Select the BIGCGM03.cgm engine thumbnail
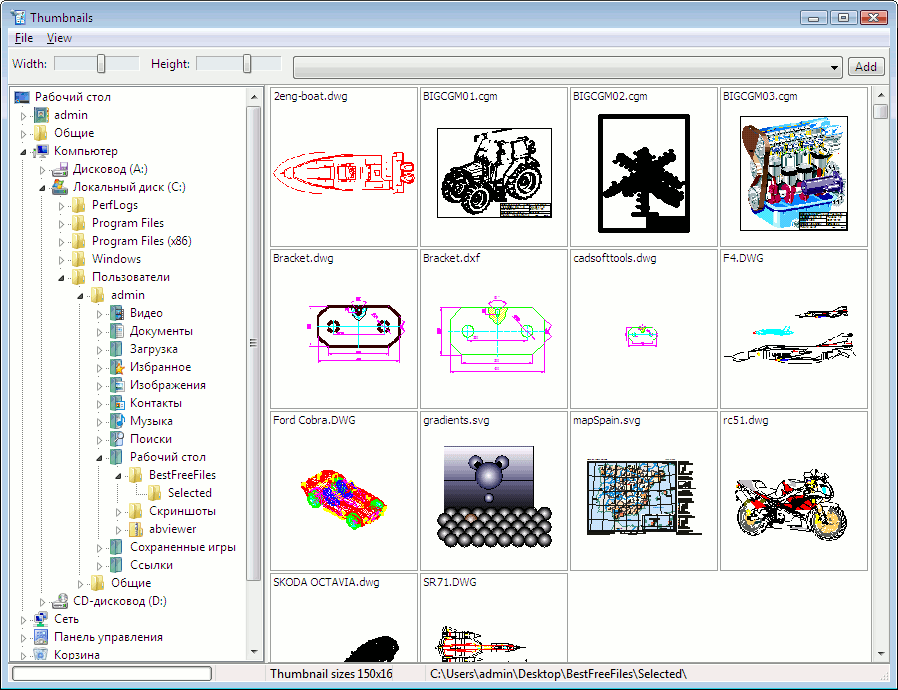Screen dimensions: 898x690 pos(794,167)
